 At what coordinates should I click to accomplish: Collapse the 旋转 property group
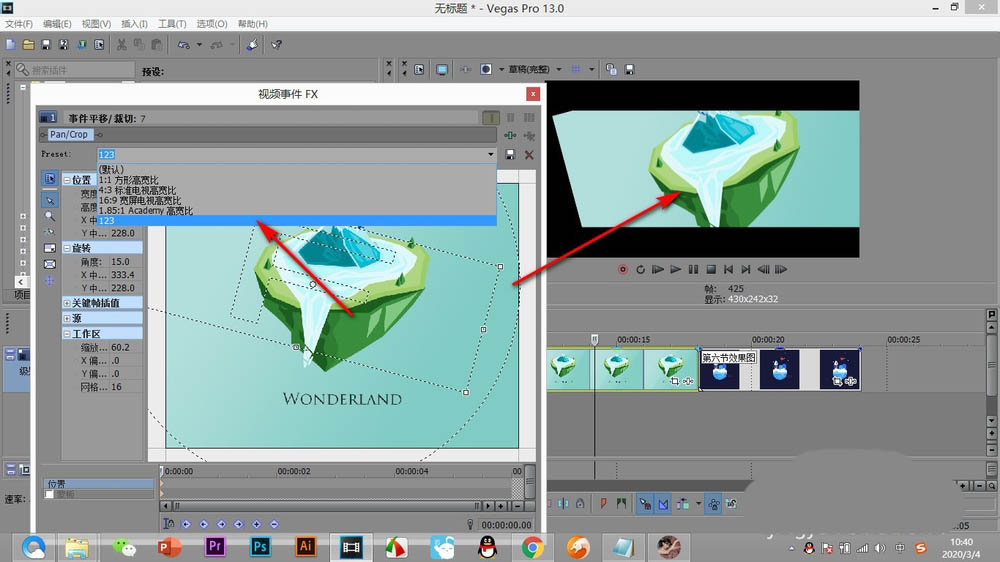tap(67, 248)
